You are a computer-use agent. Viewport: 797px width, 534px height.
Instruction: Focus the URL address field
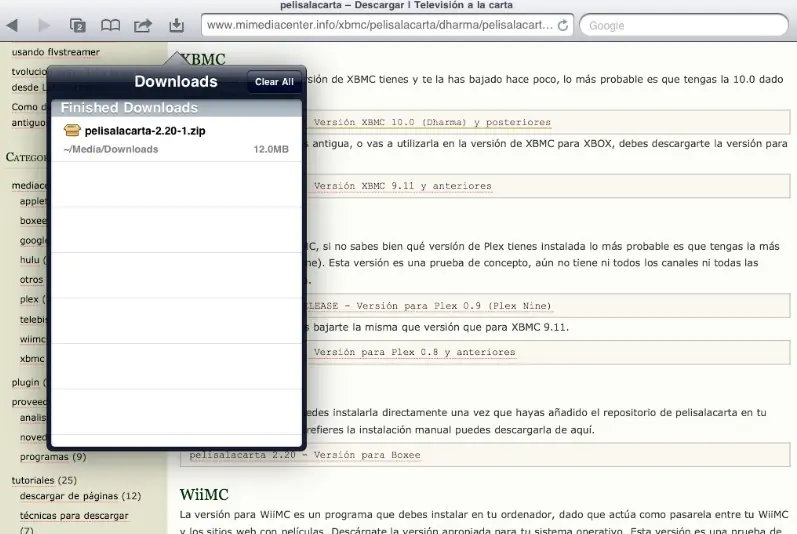click(x=380, y=25)
